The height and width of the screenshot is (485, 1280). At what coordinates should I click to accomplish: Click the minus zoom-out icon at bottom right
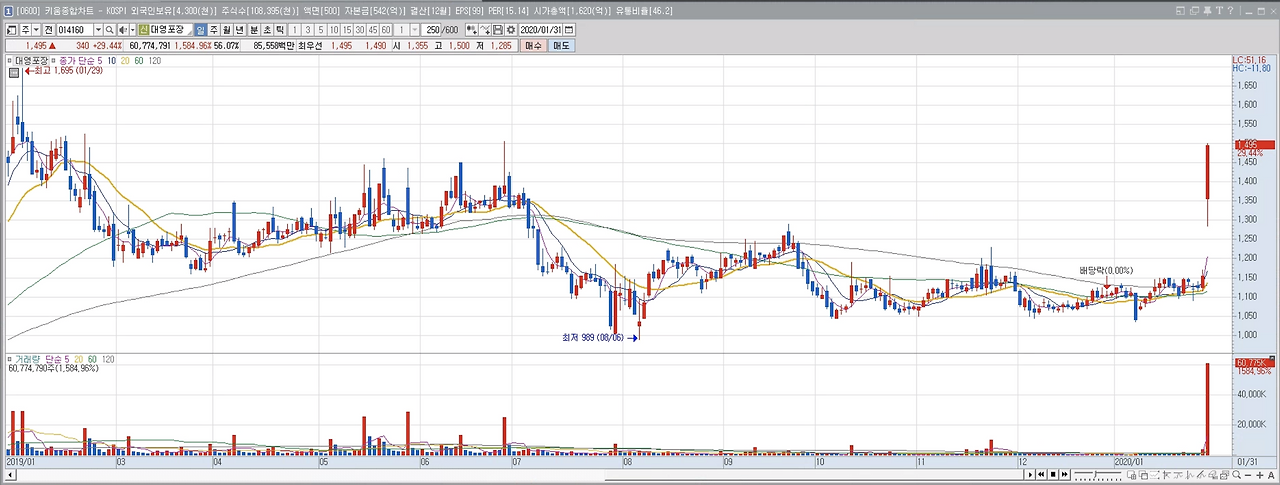(1248, 475)
